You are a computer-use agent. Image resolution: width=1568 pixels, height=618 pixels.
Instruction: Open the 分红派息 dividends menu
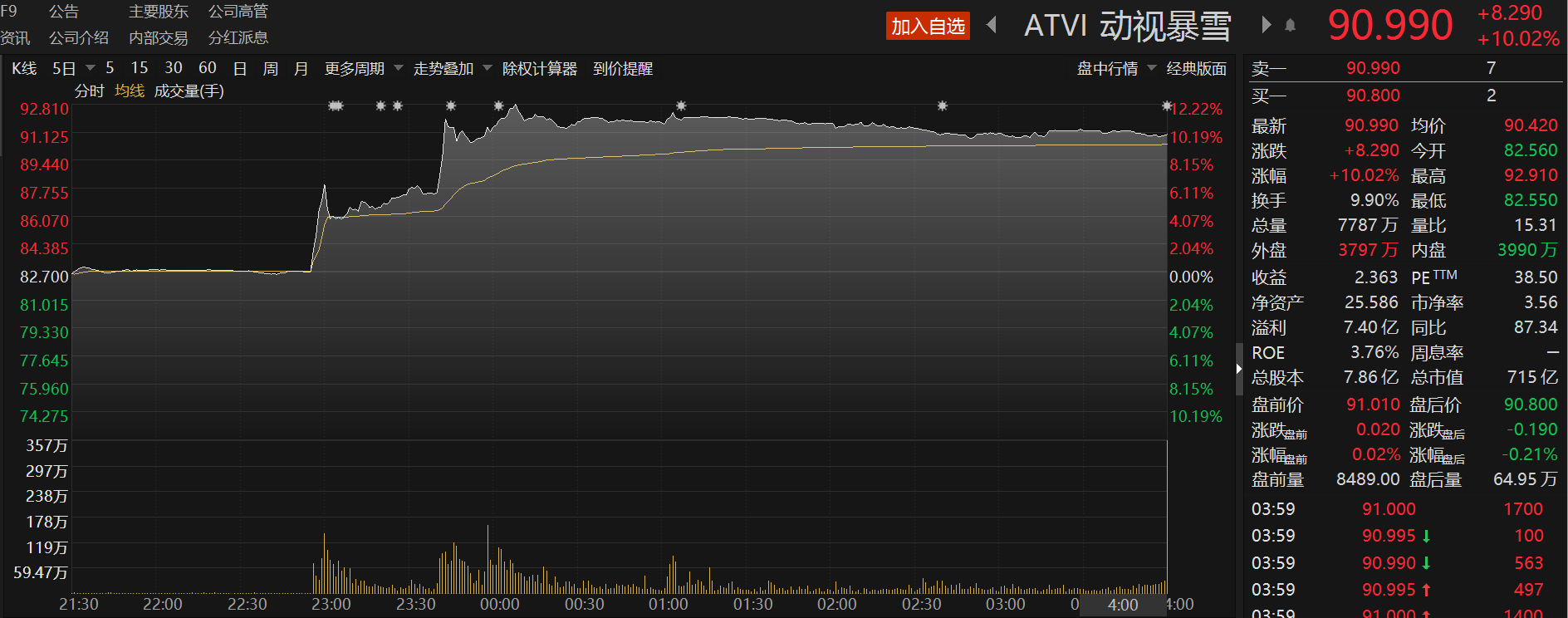coord(238,38)
